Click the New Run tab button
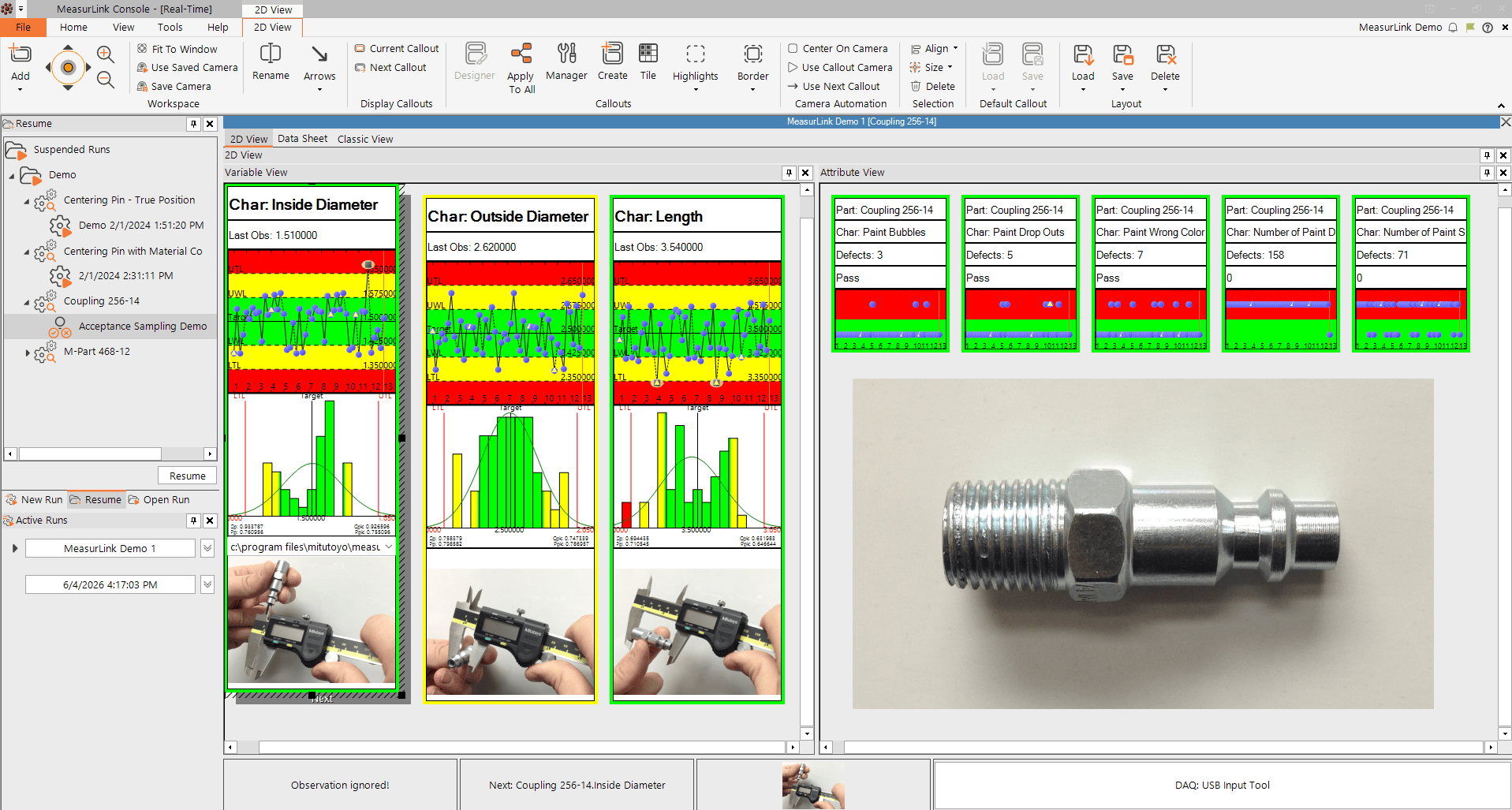Image resolution: width=1512 pixels, height=810 pixels. coord(35,499)
